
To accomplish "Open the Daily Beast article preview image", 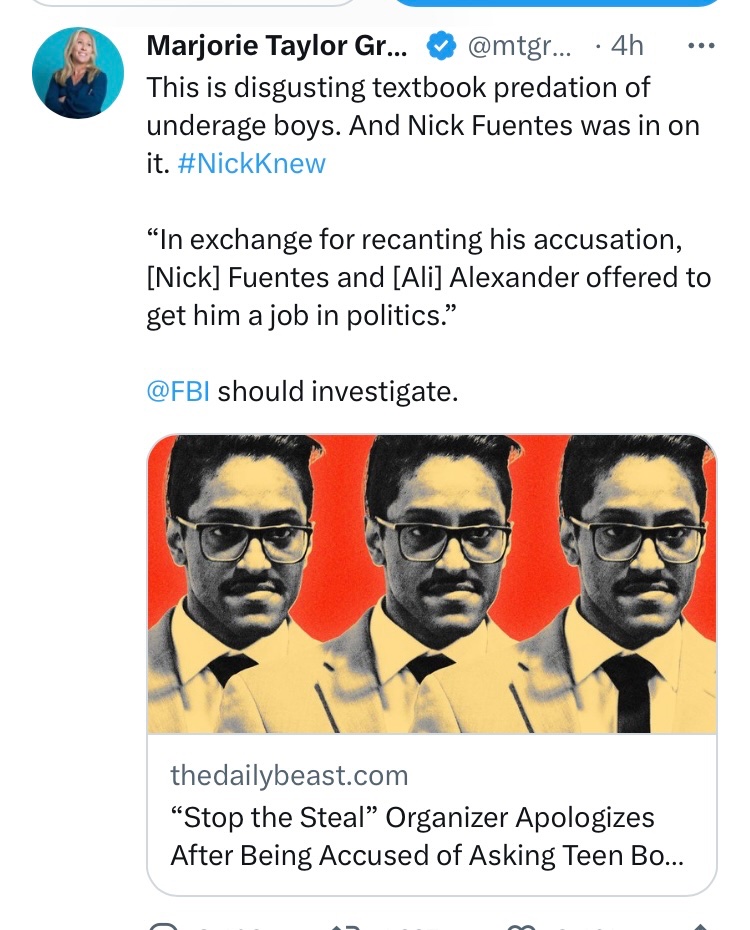I will pyautogui.click(x=432, y=583).
